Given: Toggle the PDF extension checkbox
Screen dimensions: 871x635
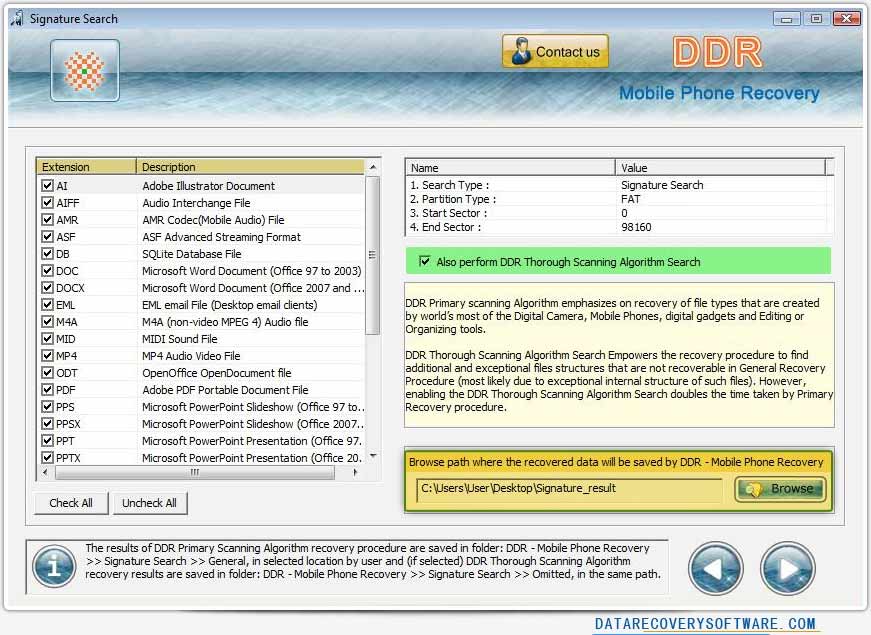Looking at the screenshot, I should [47, 390].
